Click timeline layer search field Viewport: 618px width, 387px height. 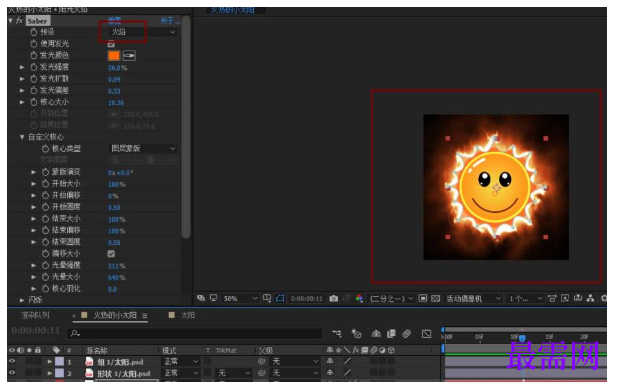tap(195, 333)
